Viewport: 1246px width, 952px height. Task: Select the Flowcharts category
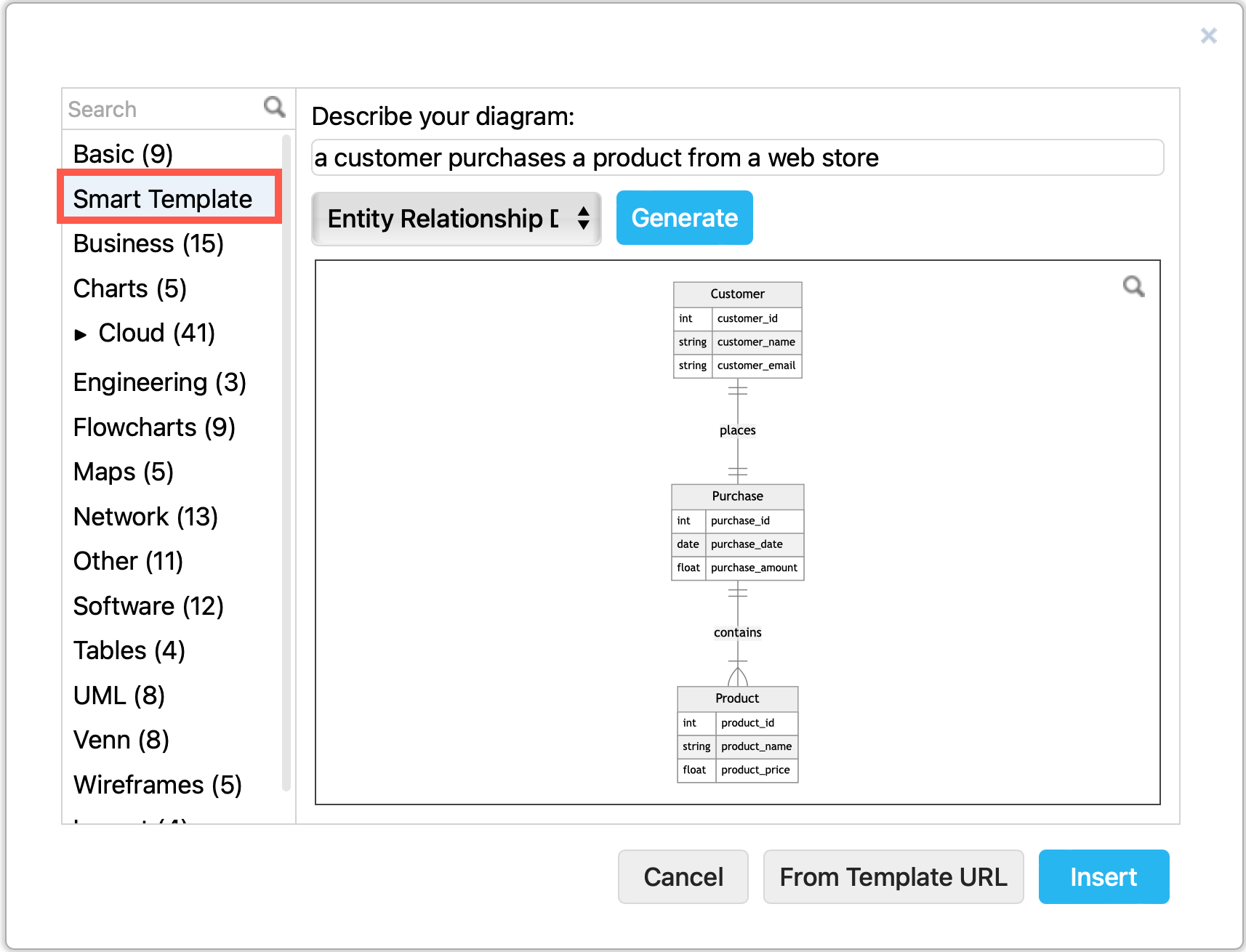pyautogui.click(x=153, y=427)
